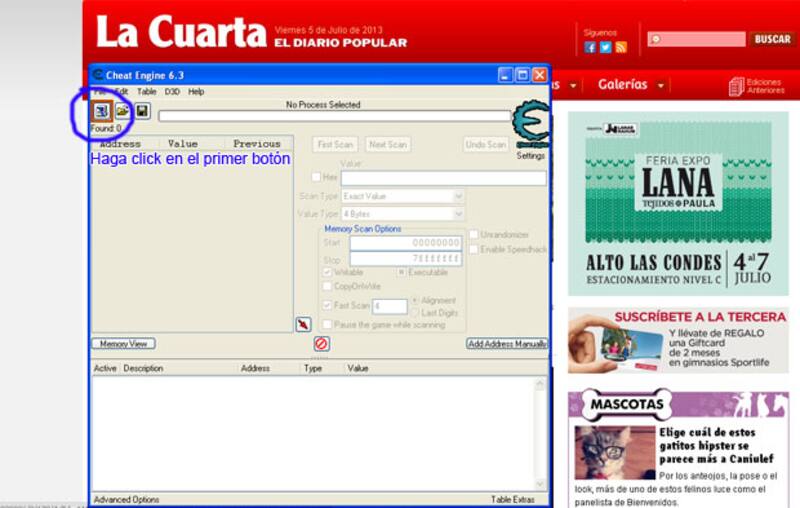
Task: Enable the Speedhack checkbox
Action: [474, 248]
